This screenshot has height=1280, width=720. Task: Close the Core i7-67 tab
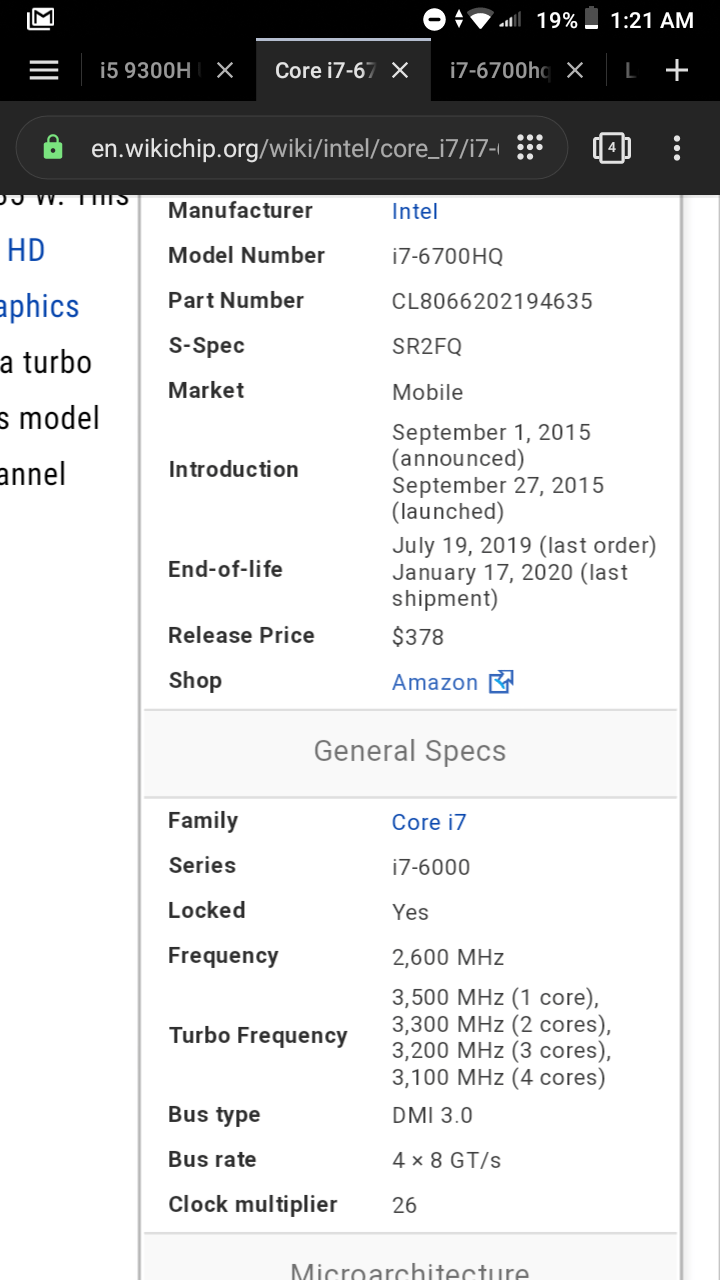pos(400,70)
